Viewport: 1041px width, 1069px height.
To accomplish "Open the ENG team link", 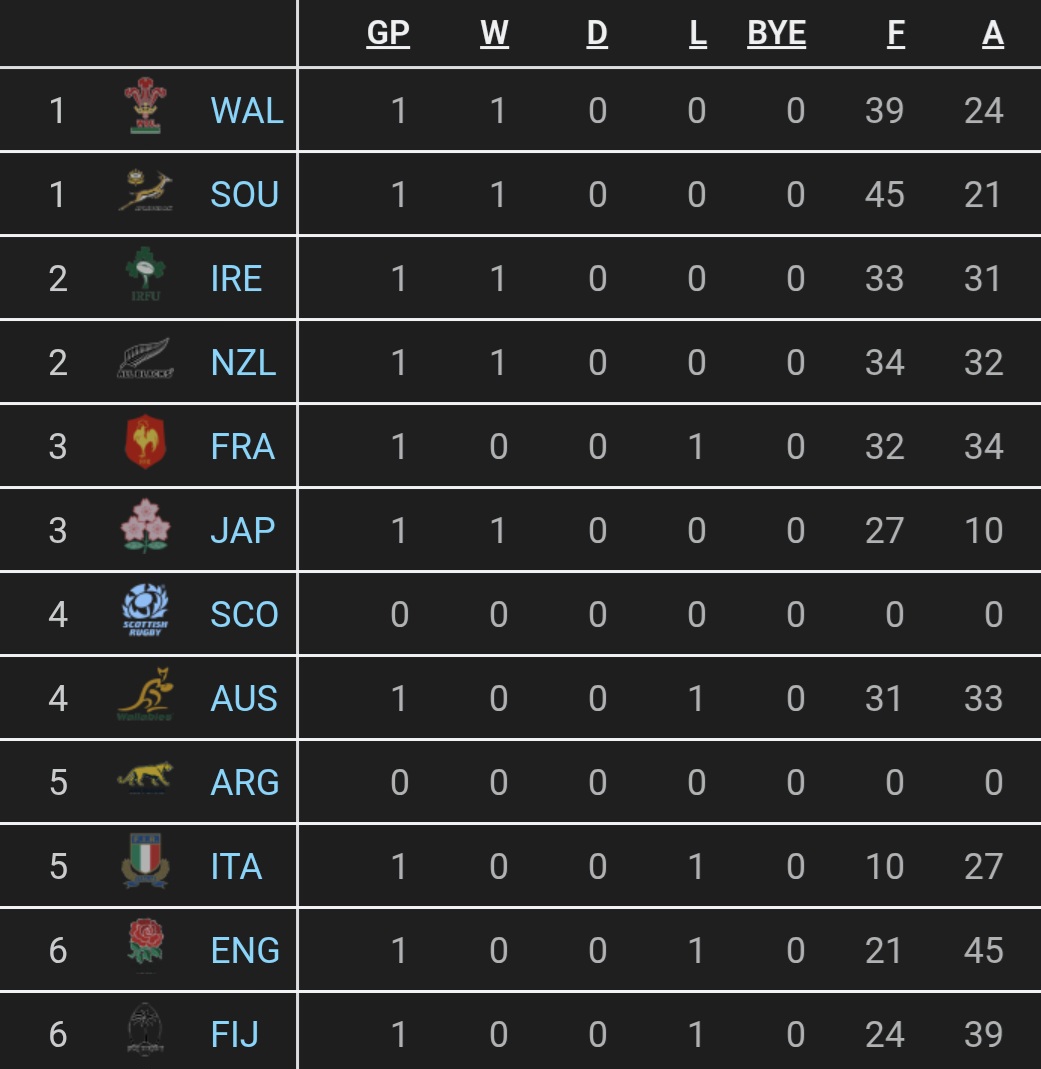I will click(x=245, y=950).
